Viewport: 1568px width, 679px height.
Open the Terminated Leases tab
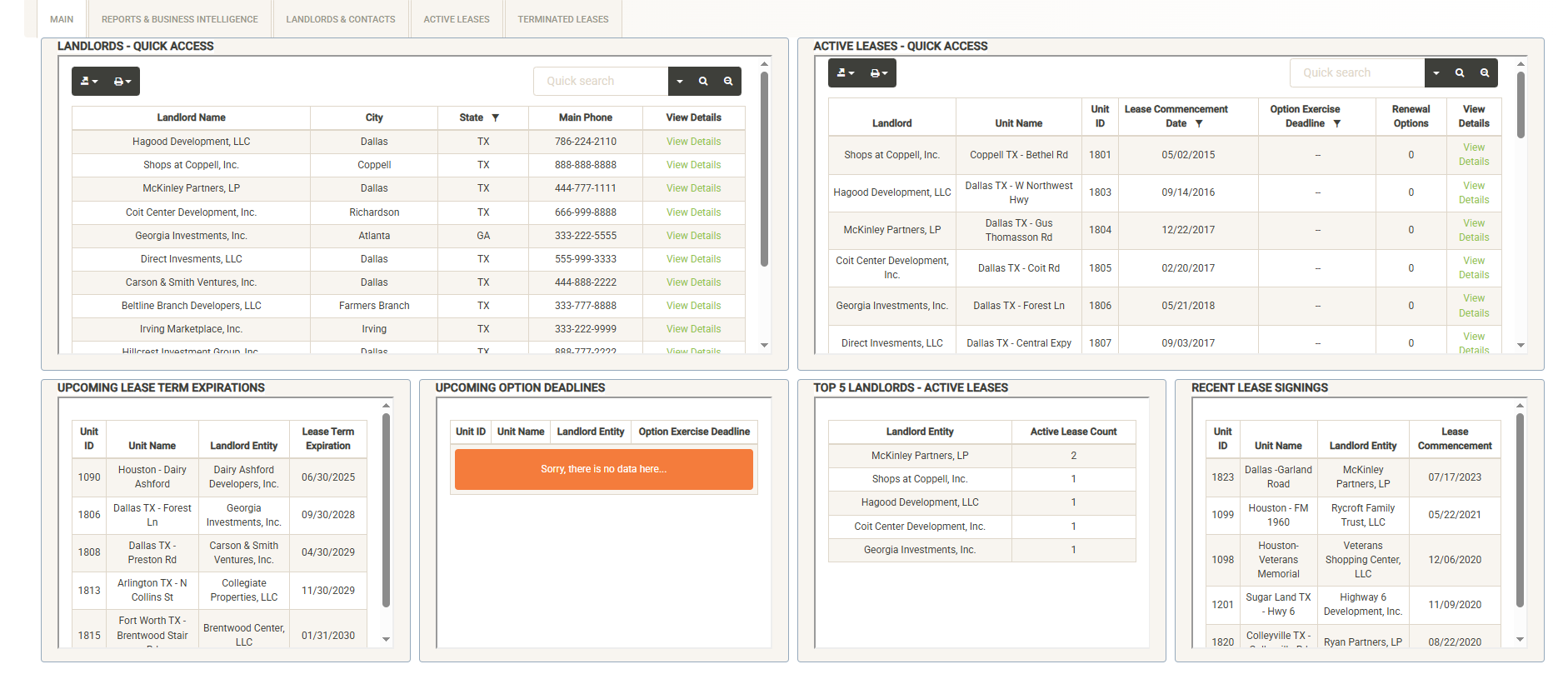tap(562, 19)
